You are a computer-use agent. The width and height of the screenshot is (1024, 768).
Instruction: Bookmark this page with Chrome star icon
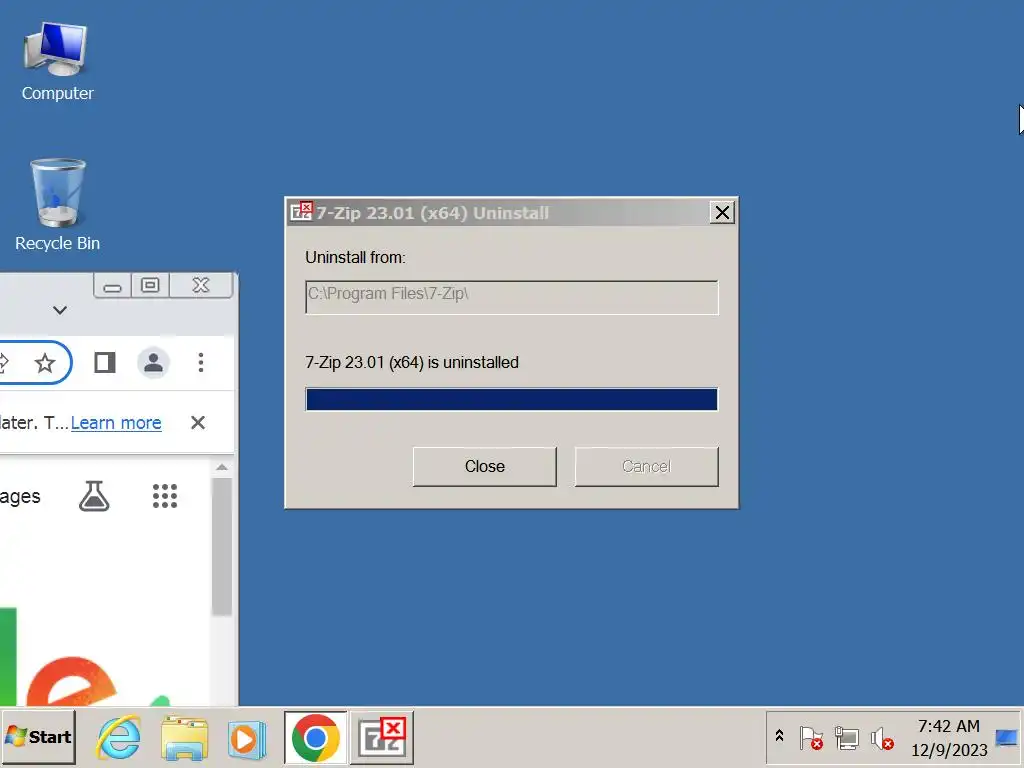click(x=45, y=362)
